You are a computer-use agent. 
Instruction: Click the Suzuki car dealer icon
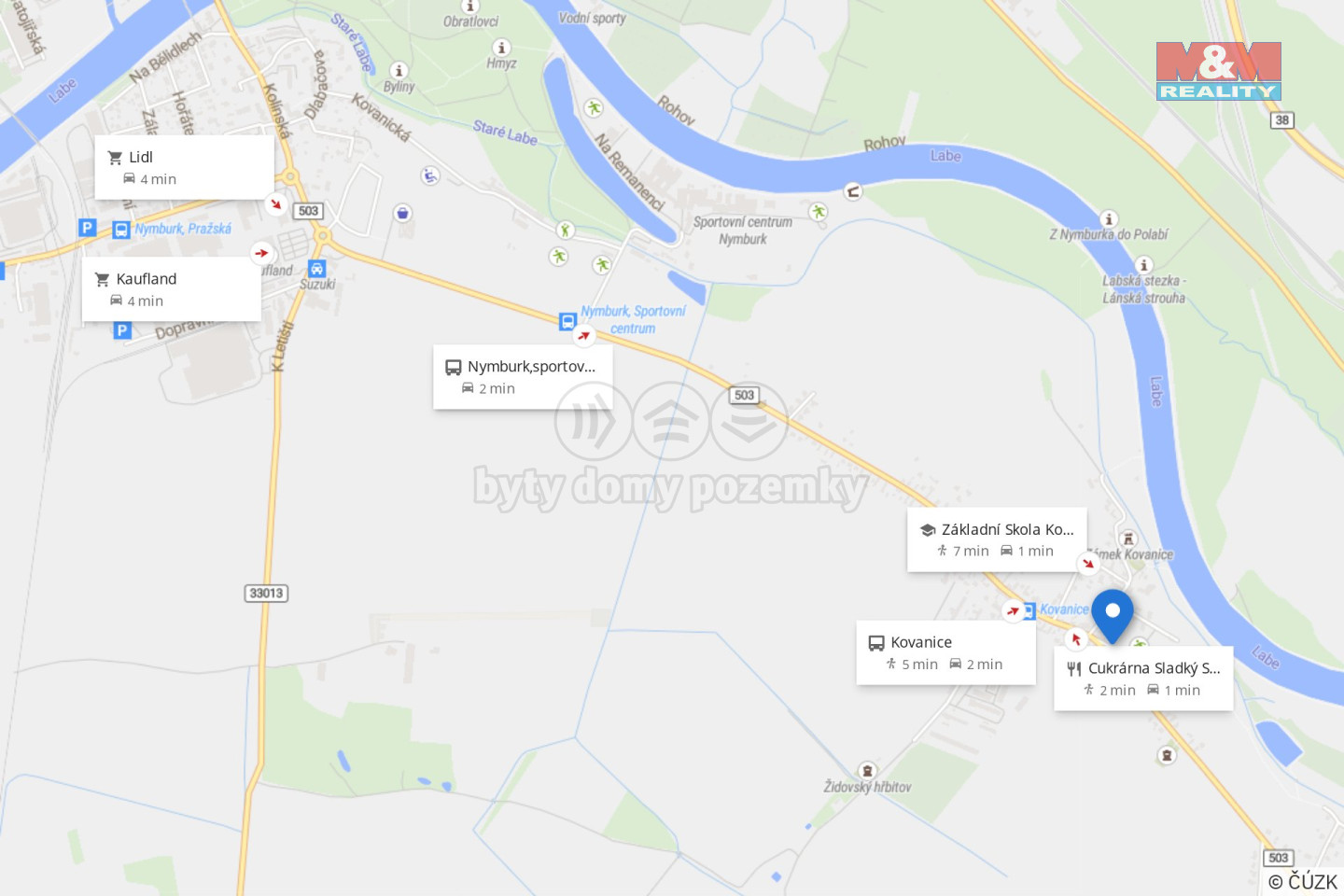(317, 268)
